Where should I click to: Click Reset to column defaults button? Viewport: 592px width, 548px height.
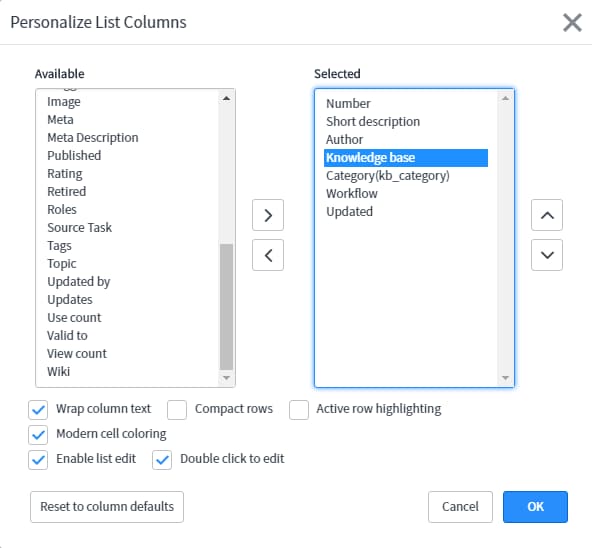coord(107,507)
